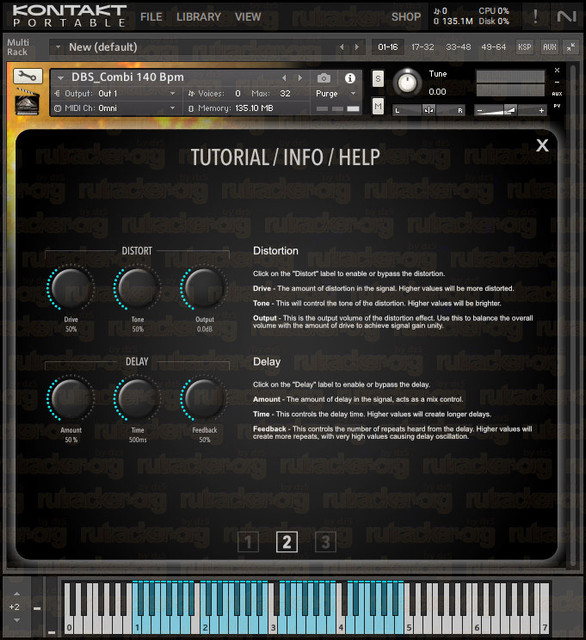
Task: Click the instrument volume slider
Action: [x=510, y=110]
